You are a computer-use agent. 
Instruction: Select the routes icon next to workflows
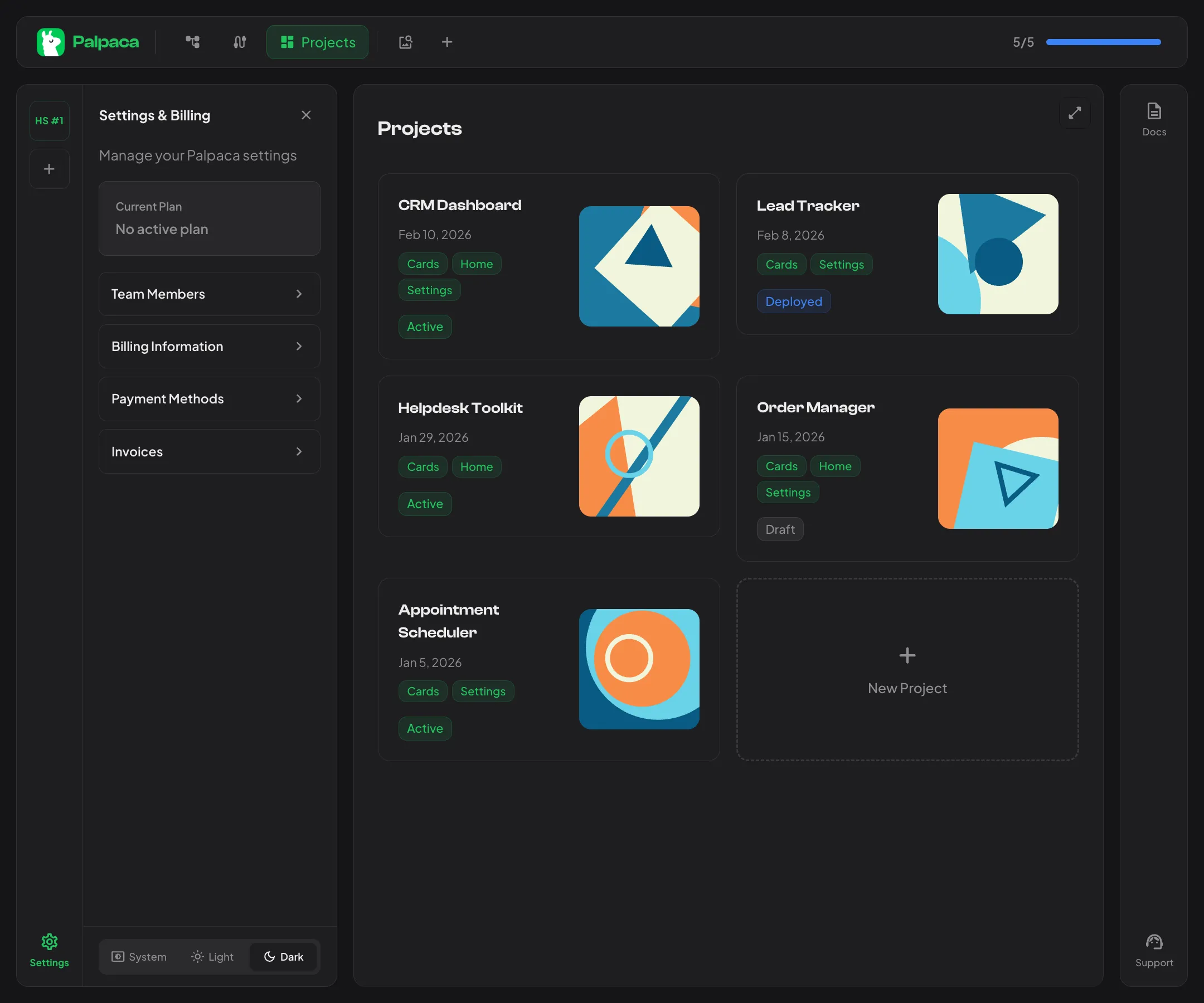tap(239, 42)
